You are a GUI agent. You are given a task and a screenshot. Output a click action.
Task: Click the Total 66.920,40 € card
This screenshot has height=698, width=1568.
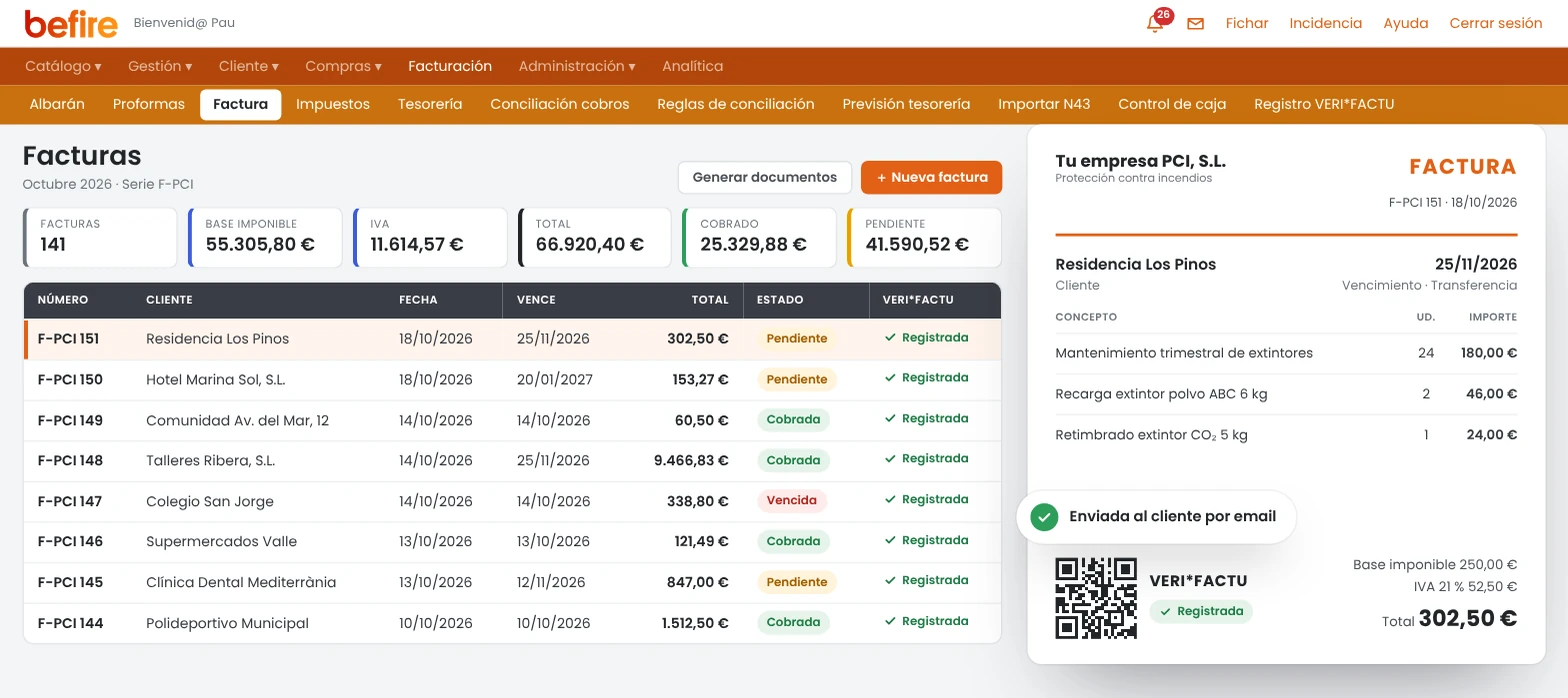point(595,237)
